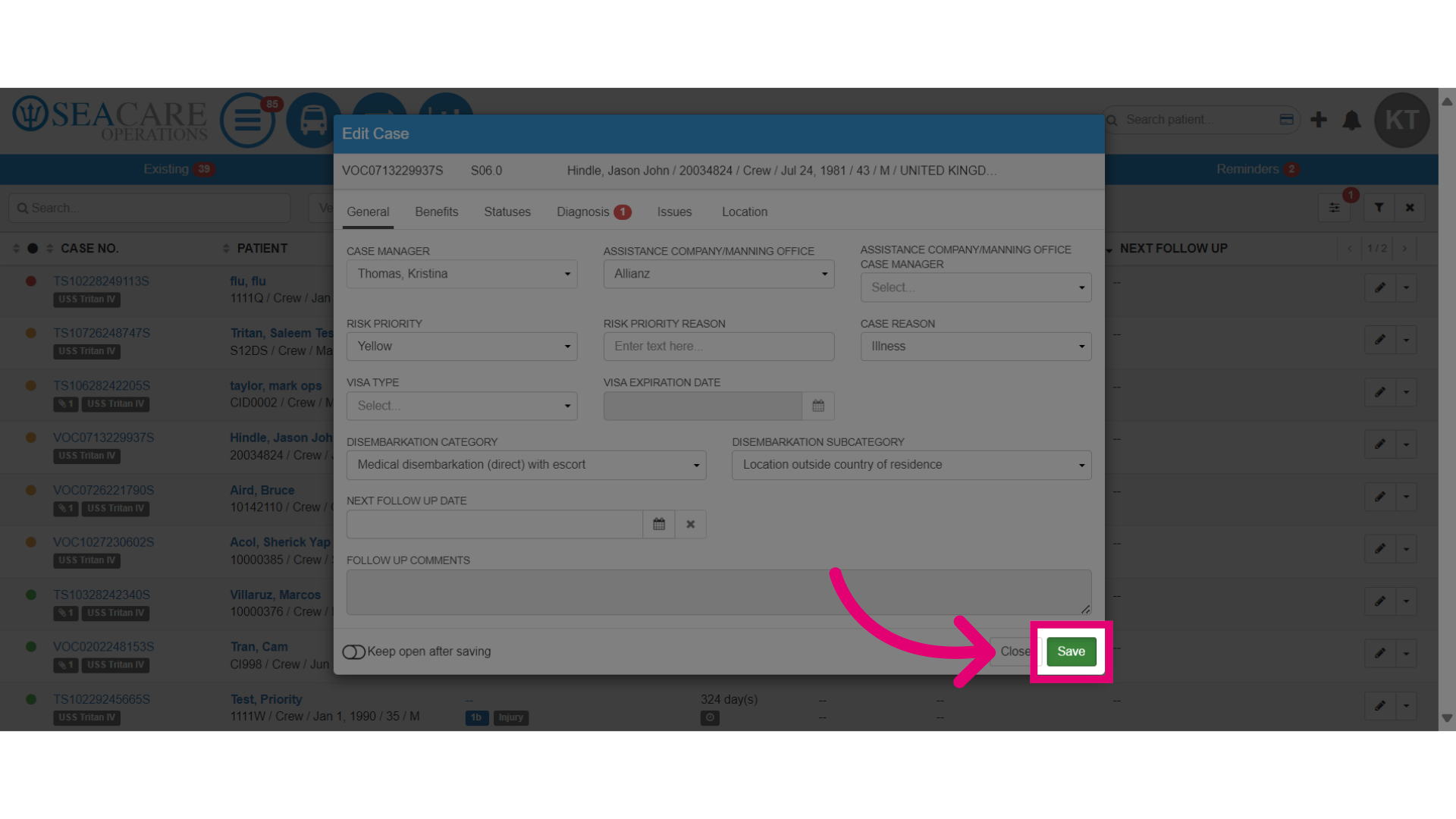This screenshot has height=819, width=1456.
Task: Toggle Keep open after saving switch
Action: click(x=353, y=651)
